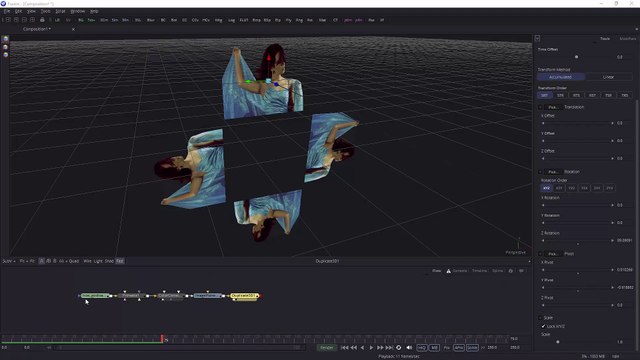
Task: Click the first viewer side icon
Action: click(x=5, y=39)
